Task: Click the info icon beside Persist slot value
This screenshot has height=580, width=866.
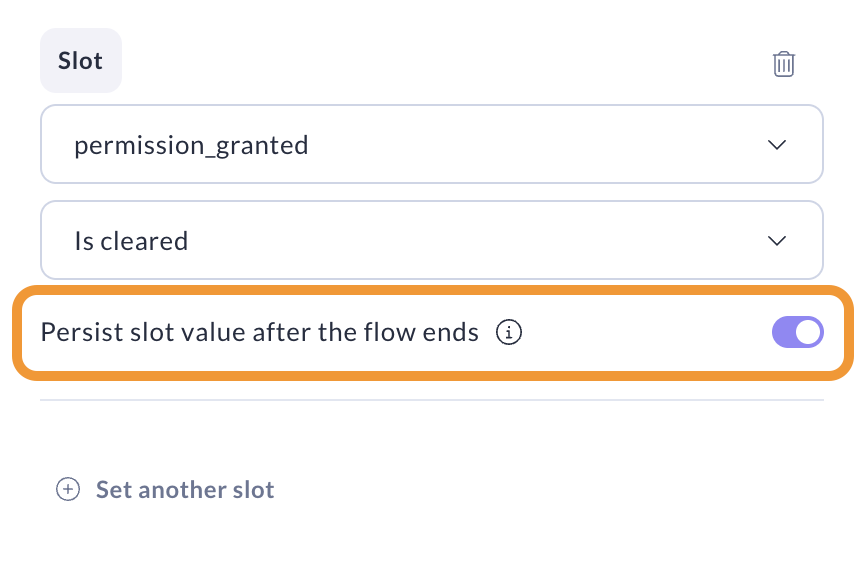Action: point(510,332)
